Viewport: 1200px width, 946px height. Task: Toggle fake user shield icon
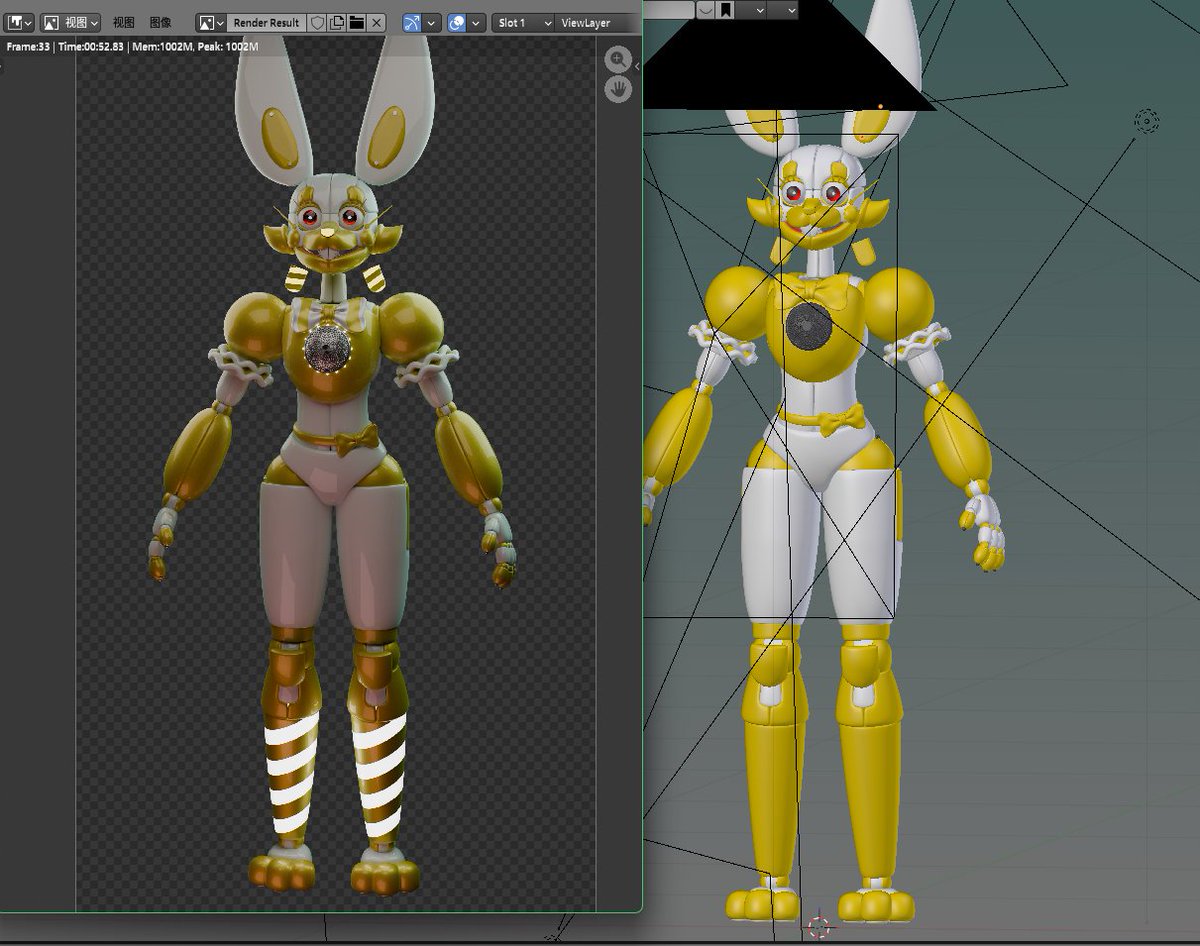point(317,22)
